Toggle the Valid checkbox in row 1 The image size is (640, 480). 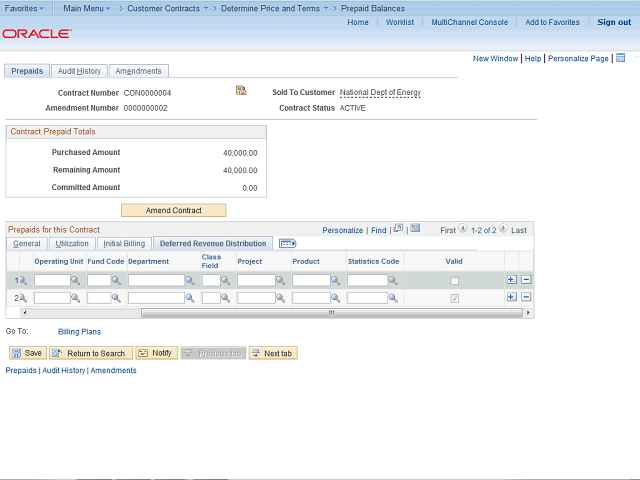click(455, 281)
